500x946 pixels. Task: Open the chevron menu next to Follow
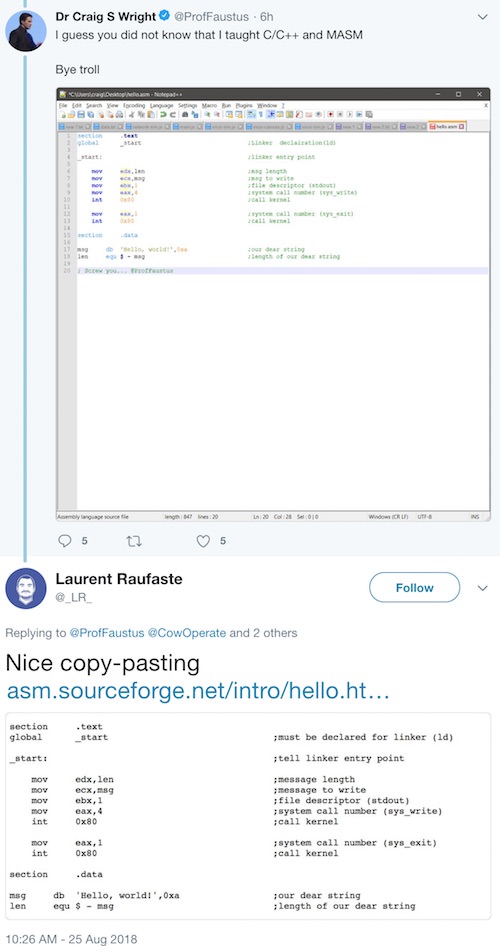click(483, 588)
